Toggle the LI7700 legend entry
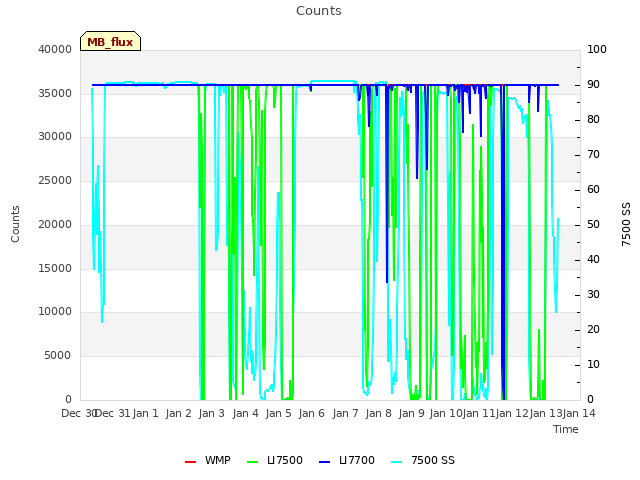 point(347,460)
